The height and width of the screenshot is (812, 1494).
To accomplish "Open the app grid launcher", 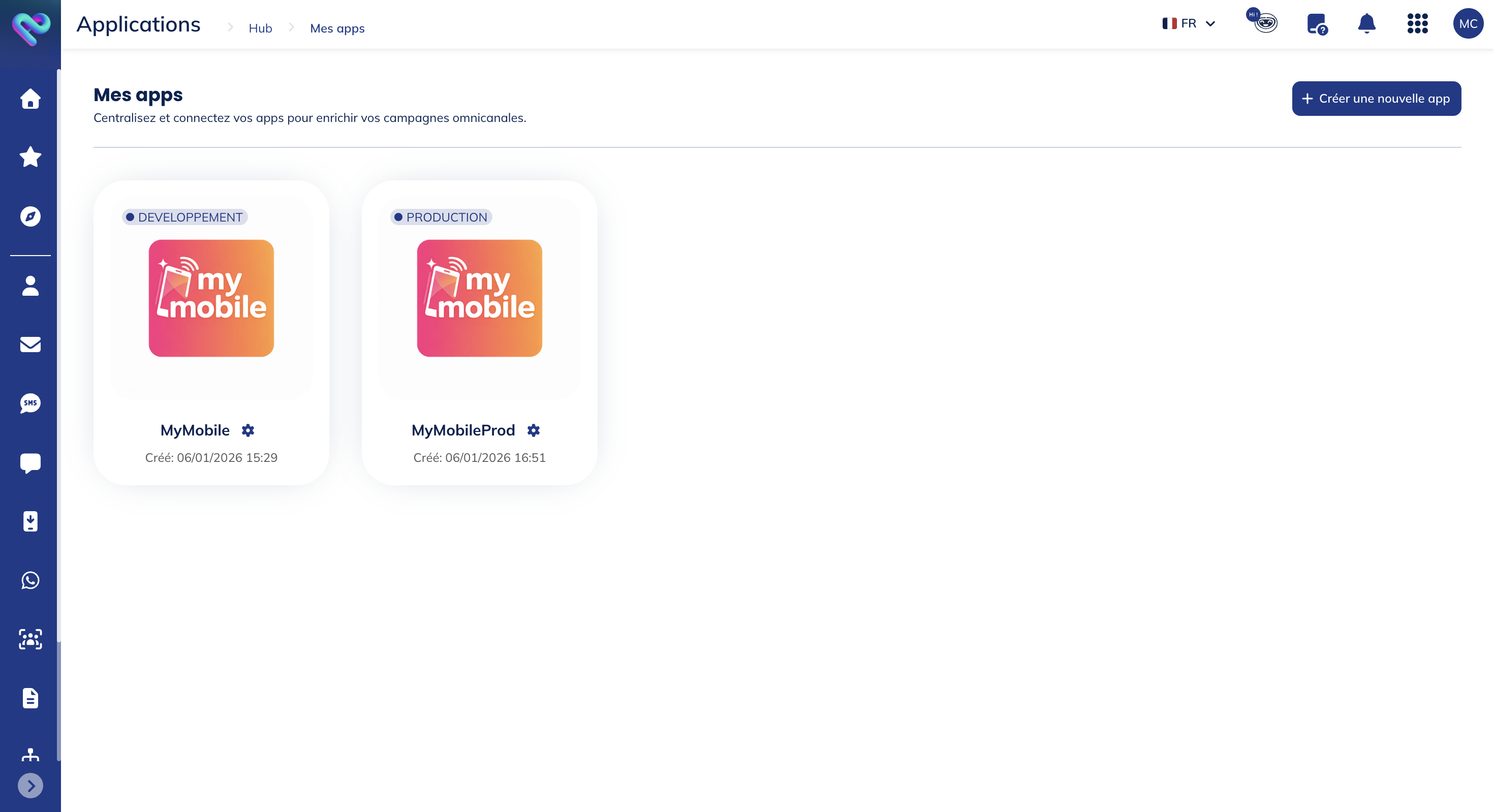I will click(1416, 24).
